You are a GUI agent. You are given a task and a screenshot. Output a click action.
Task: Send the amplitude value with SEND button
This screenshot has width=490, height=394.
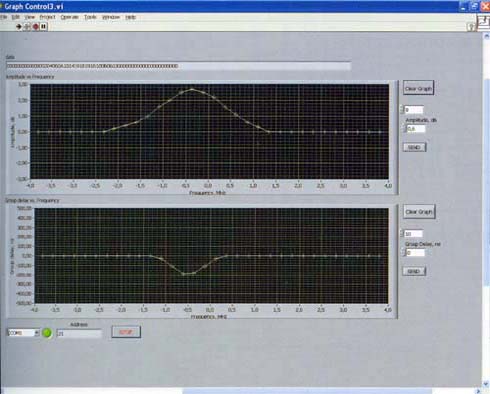[x=414, y=147]
